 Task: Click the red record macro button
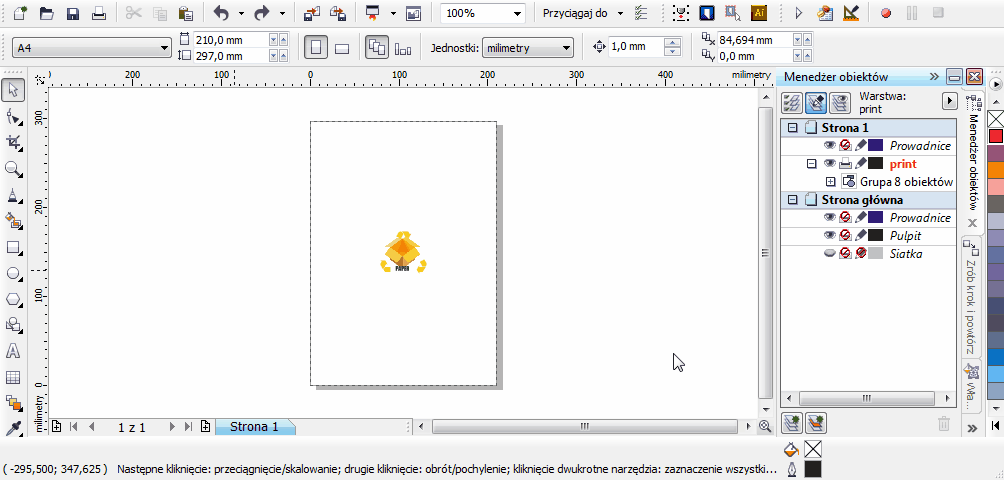886,13
